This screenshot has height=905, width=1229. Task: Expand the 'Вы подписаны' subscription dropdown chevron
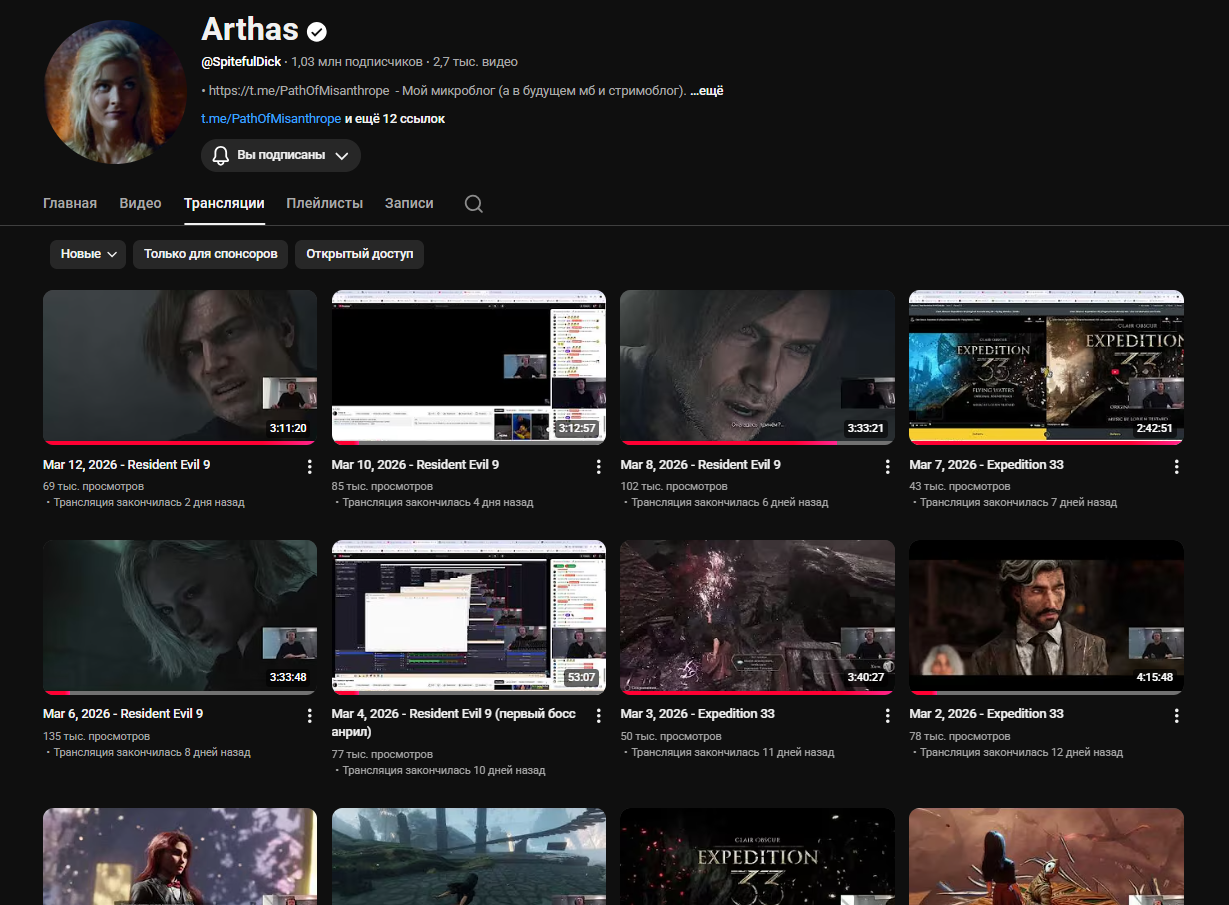click(341, 156)
